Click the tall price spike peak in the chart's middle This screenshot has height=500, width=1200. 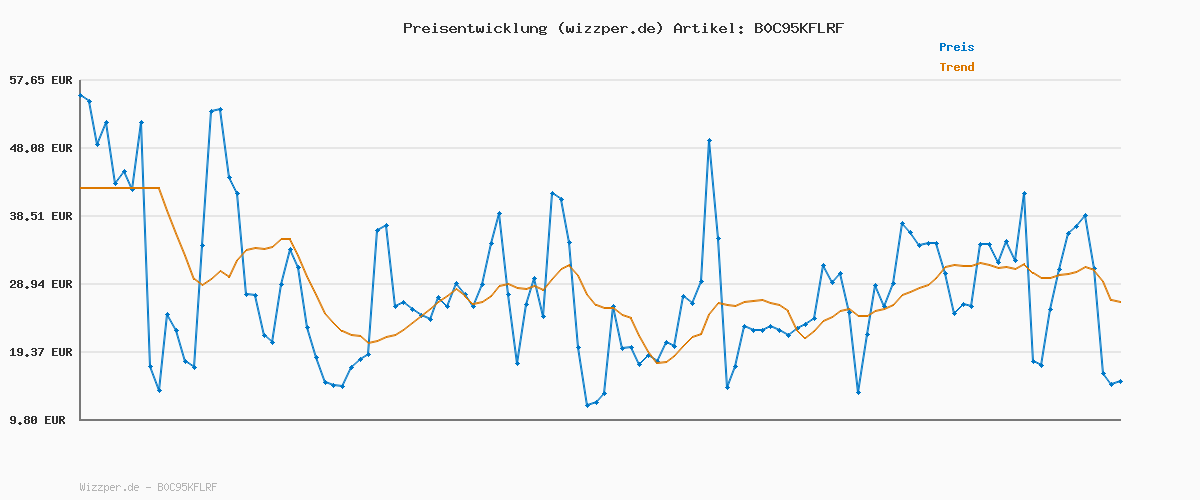(709, 141)
